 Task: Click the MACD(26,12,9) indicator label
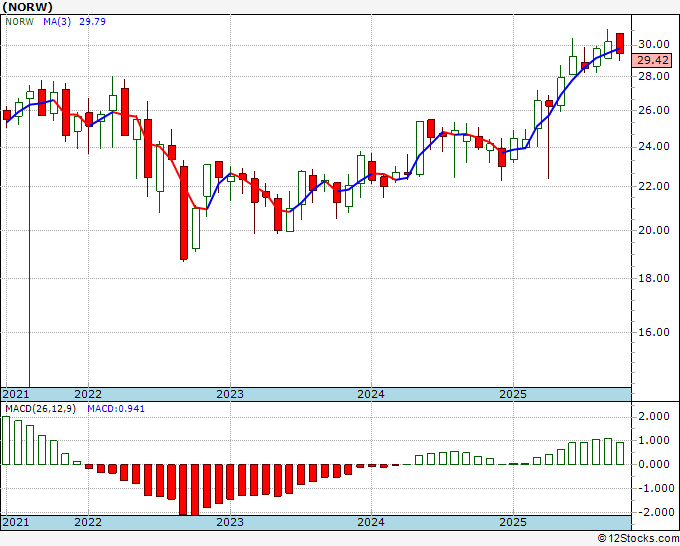coord(40,409)
